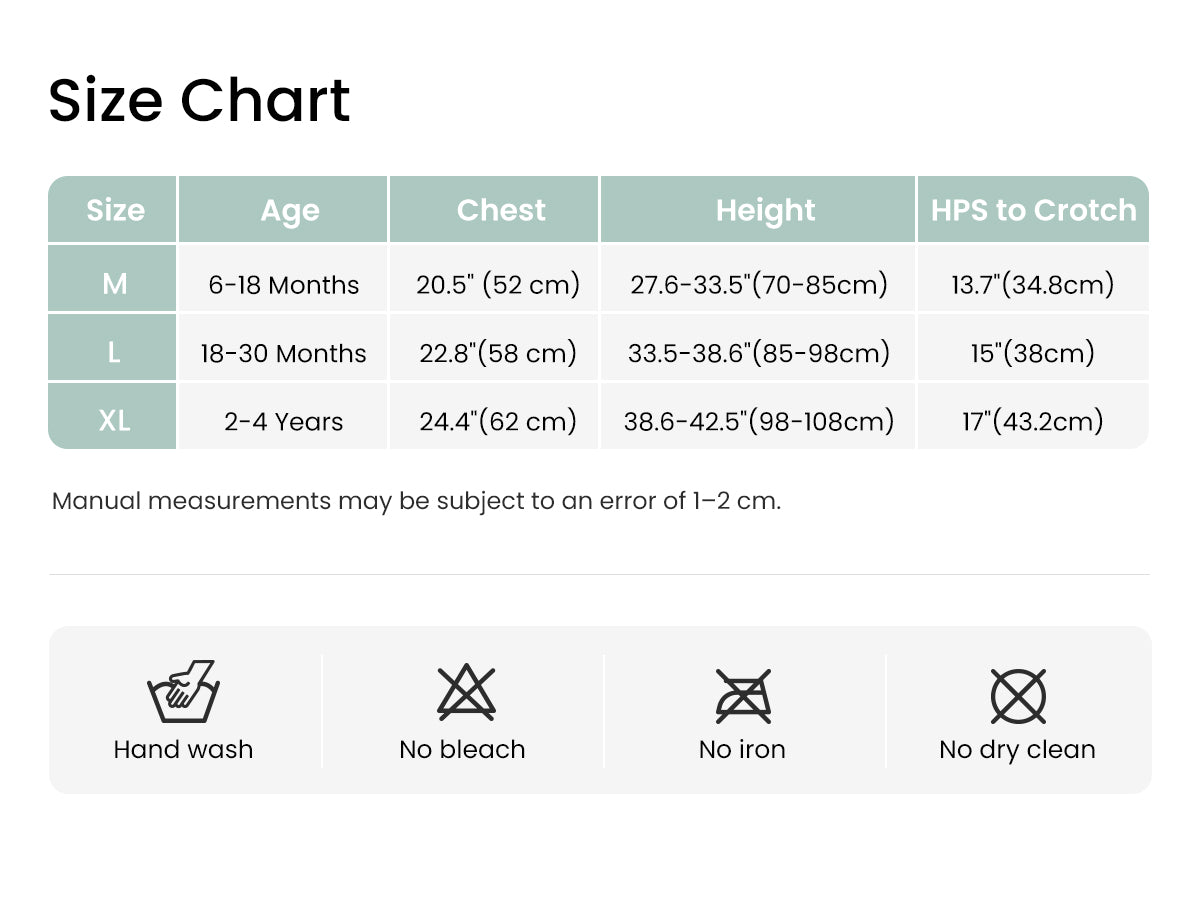Select the HPS to Crotch header
Viewport: 1200px width, 900px height.
tap(1033, 210)
